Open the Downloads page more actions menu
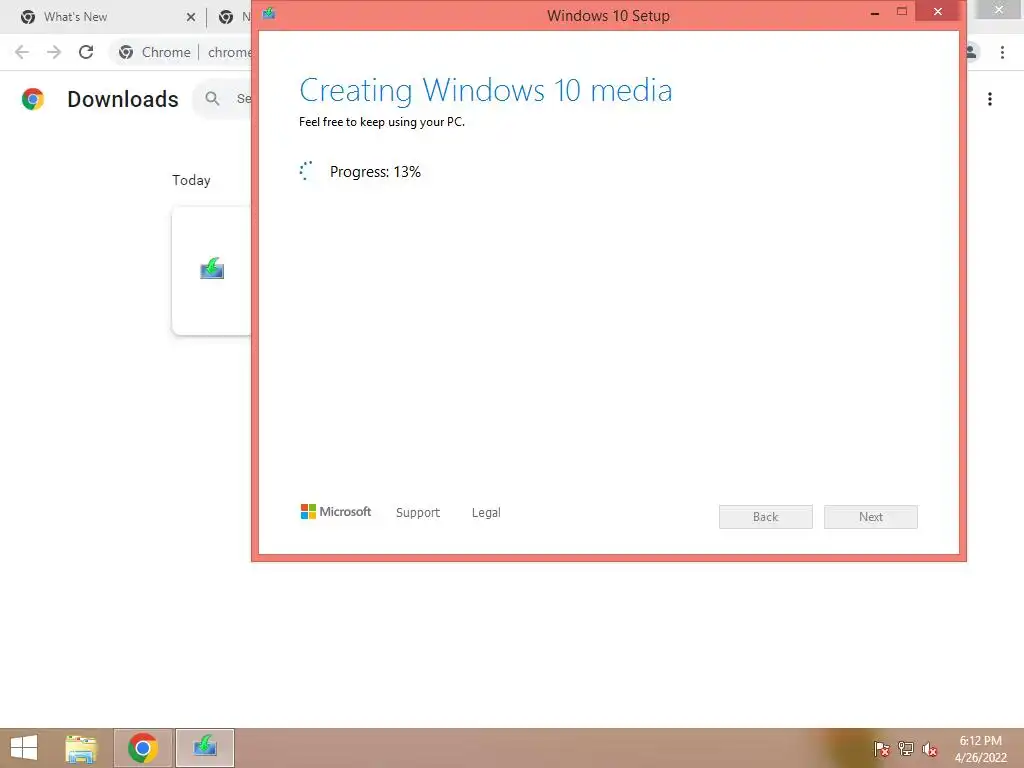The image size is (1024, 768). coord(990,99)
